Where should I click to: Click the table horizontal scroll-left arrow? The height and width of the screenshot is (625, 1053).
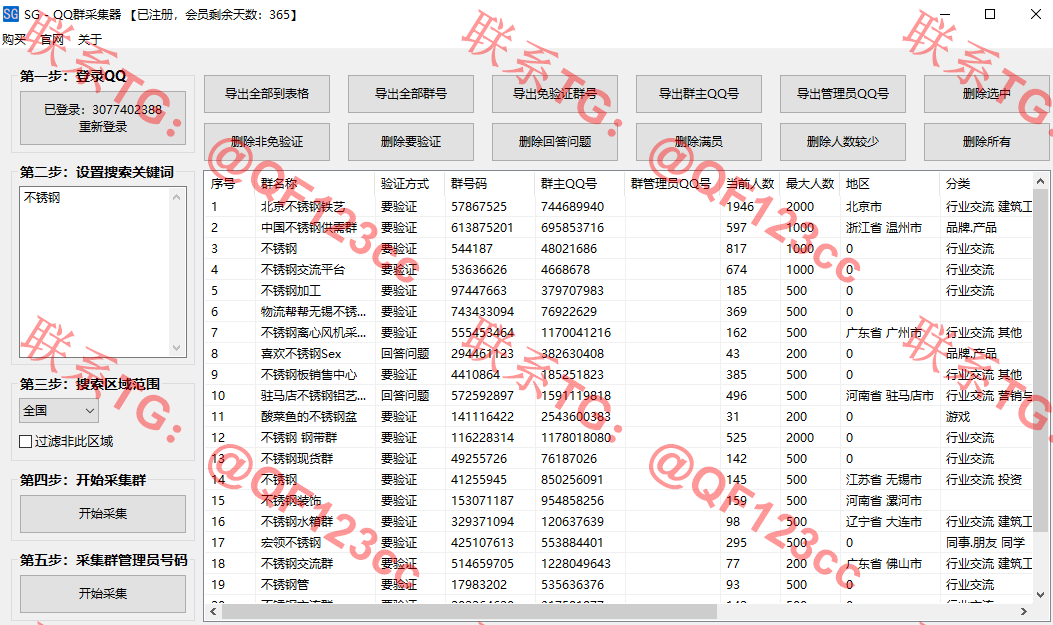[214, 611]
